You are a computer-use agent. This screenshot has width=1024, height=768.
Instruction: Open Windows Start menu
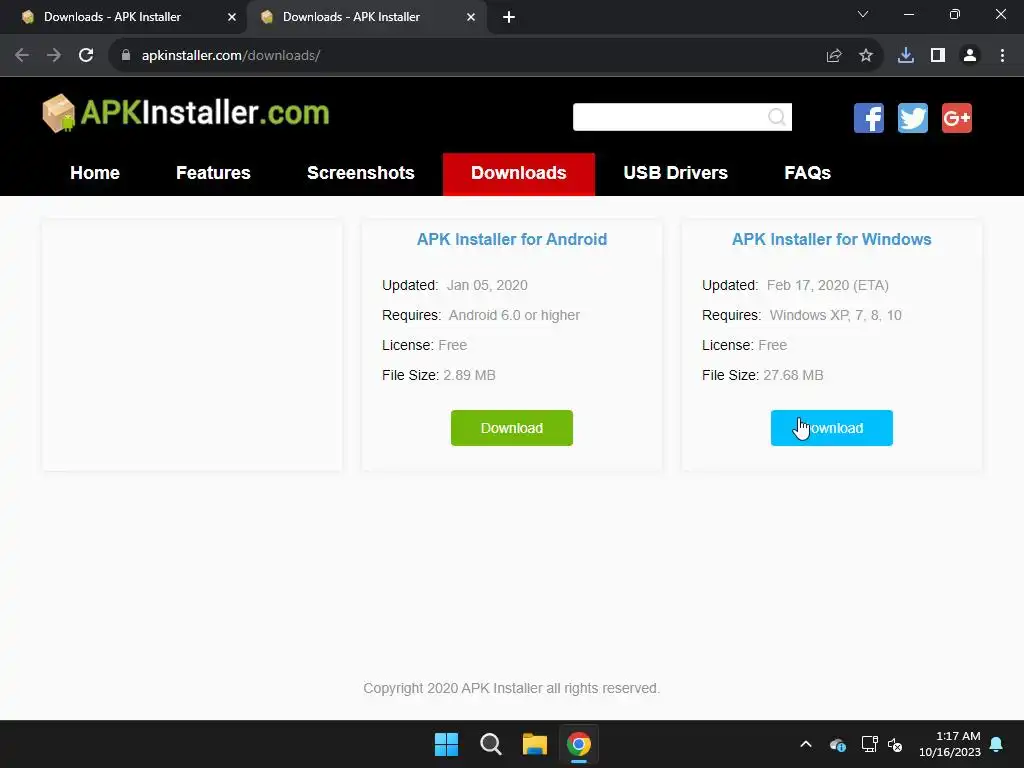[x=447, y=744]
